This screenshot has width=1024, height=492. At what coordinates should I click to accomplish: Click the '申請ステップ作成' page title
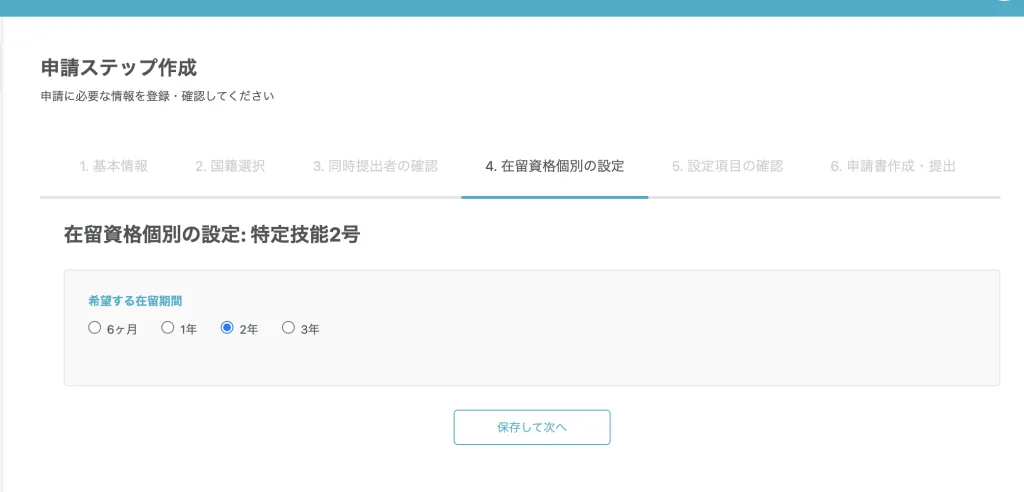[118, 68]
